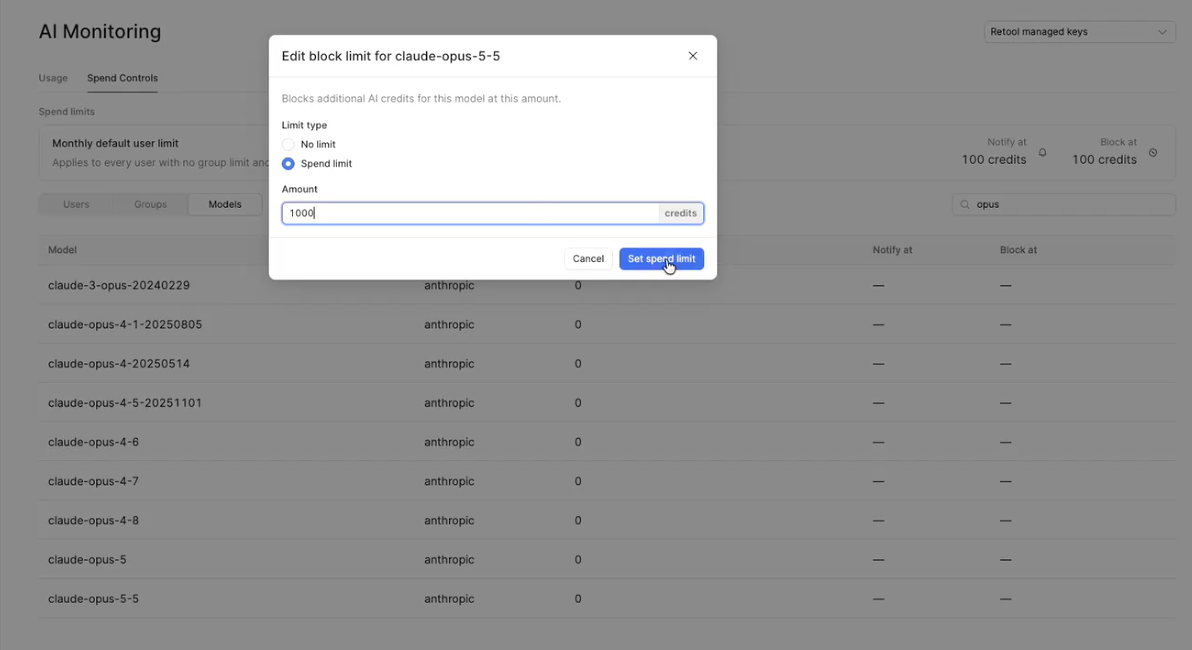Click the claude-opus-4-20250514 model name

click(119, 363)
